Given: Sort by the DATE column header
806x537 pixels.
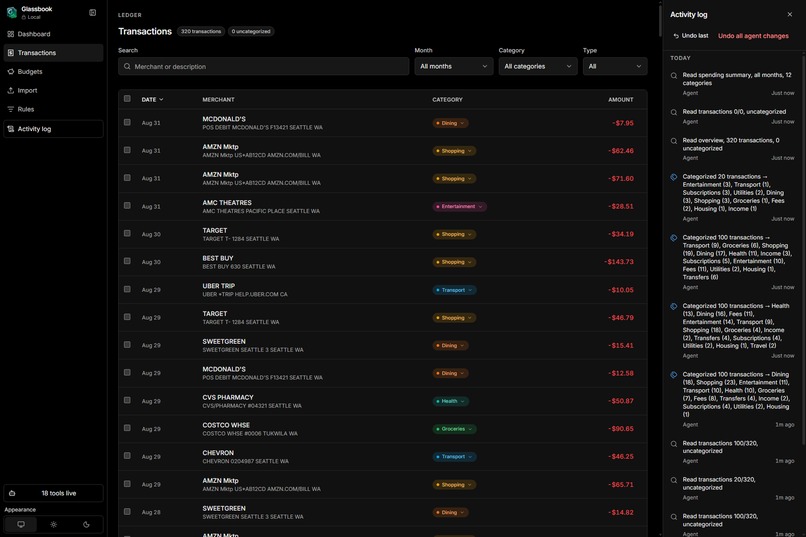Looking at the screenshot, I should (x=152, y=100).
